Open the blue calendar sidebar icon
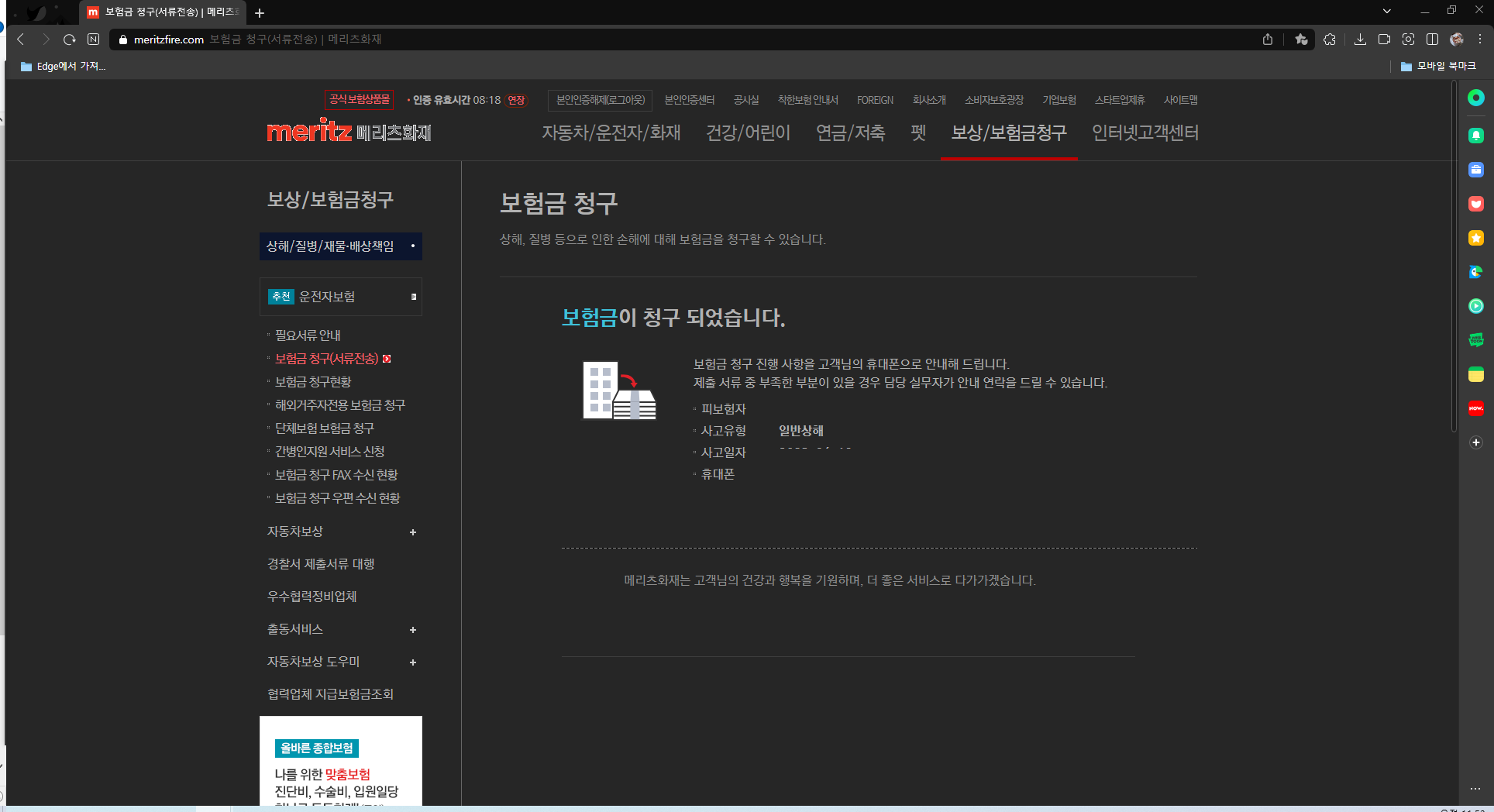1494x812 pixels. point(1476,170)
